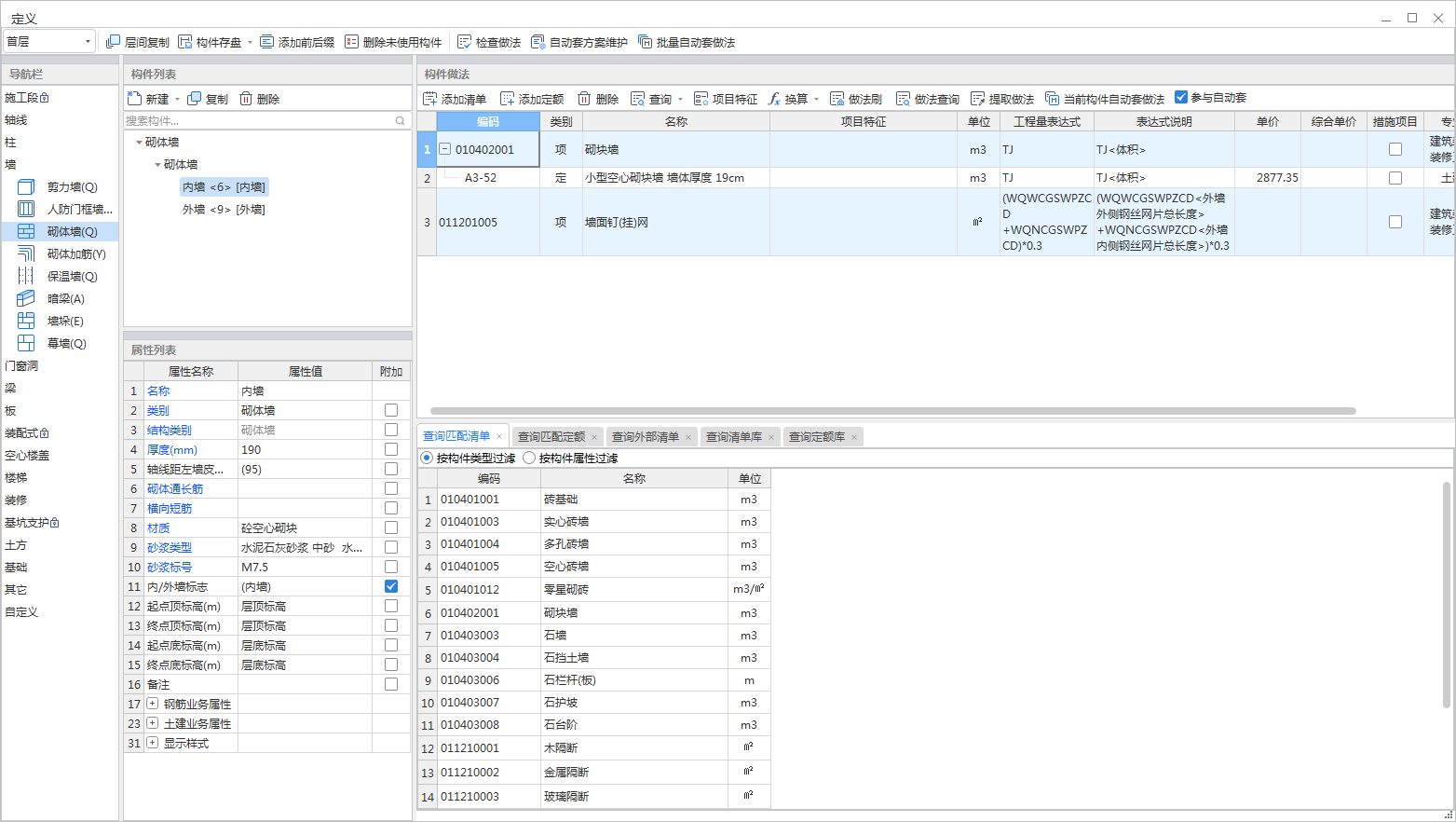Check 措施项目 box for 010402001 row
Screen dimensions: 1456x822
pos(1395,149)
